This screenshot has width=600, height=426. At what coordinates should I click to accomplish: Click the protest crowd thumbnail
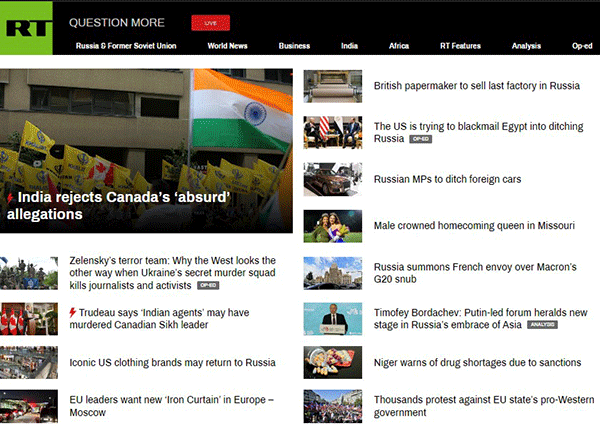333,406
